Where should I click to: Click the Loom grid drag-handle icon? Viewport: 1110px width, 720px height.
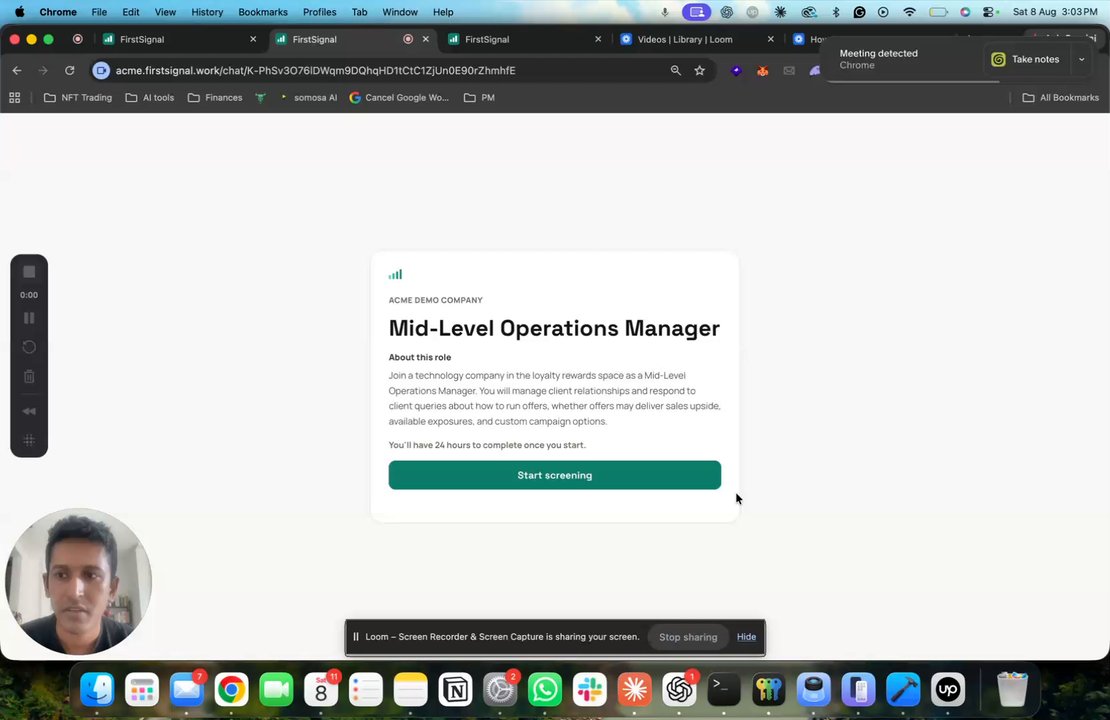[29, 440]
